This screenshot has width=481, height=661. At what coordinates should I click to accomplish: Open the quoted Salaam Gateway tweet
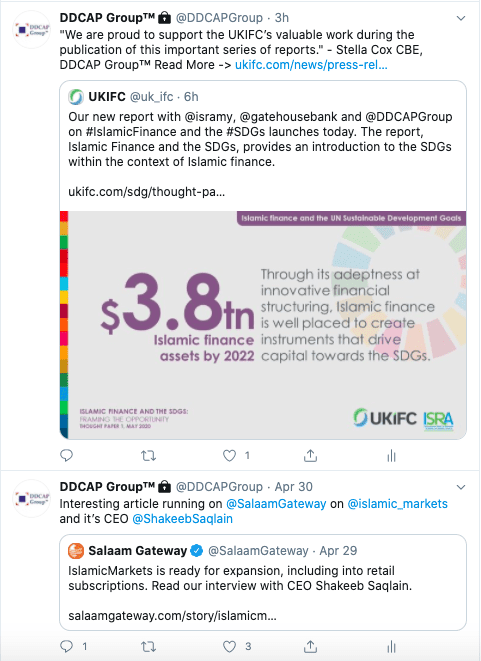(x=263, y=582)
